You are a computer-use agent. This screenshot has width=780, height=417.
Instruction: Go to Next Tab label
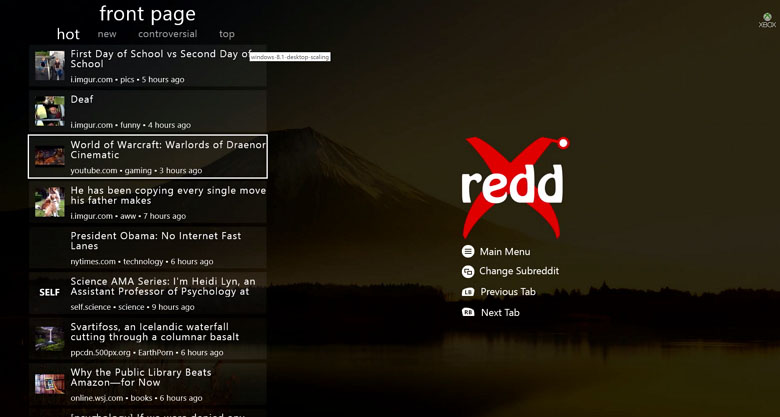point(500,313)
